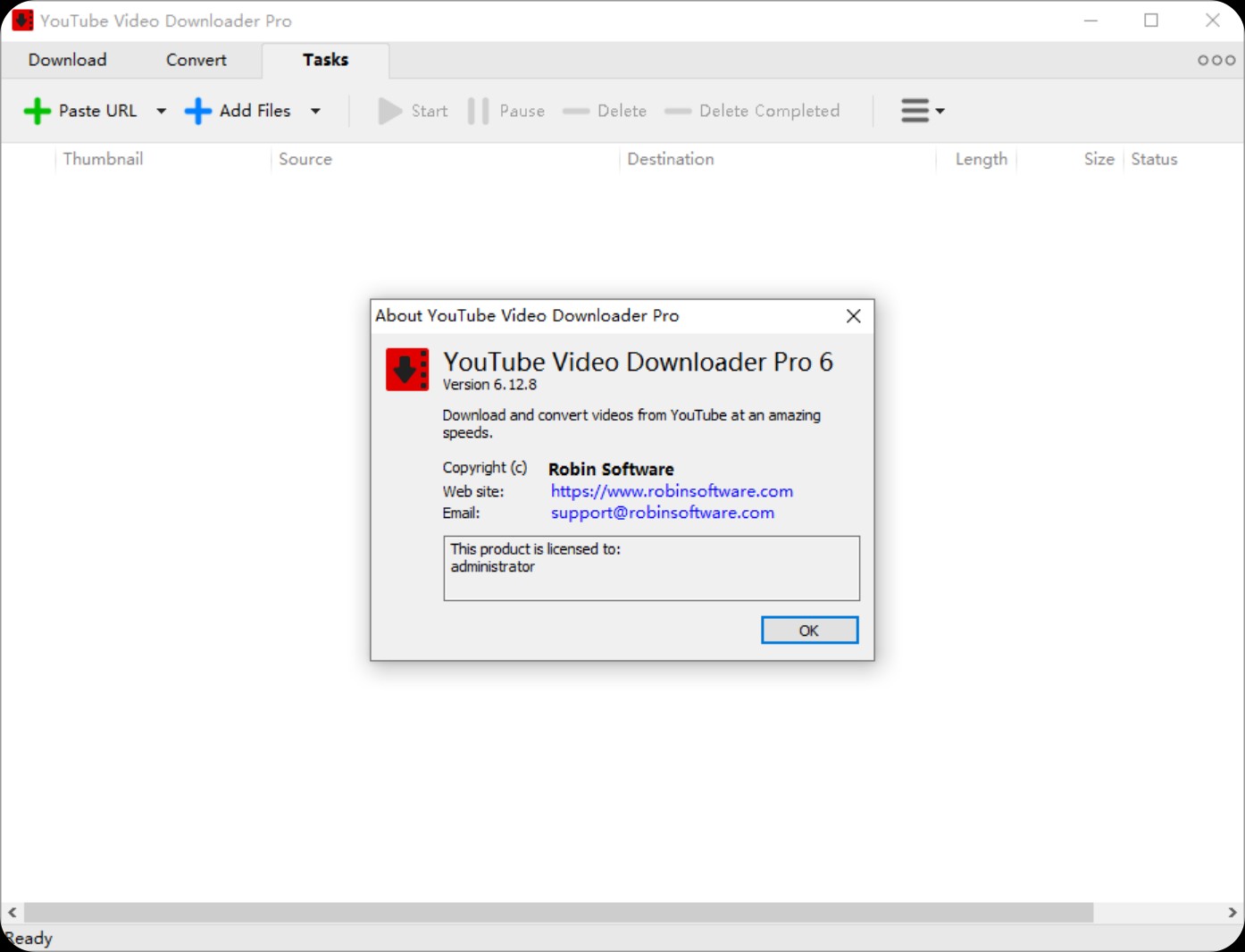The width and height of the screenshot is (1245, 952).
Task: Click the scrollbar left arrow
Action: (13, 912)
